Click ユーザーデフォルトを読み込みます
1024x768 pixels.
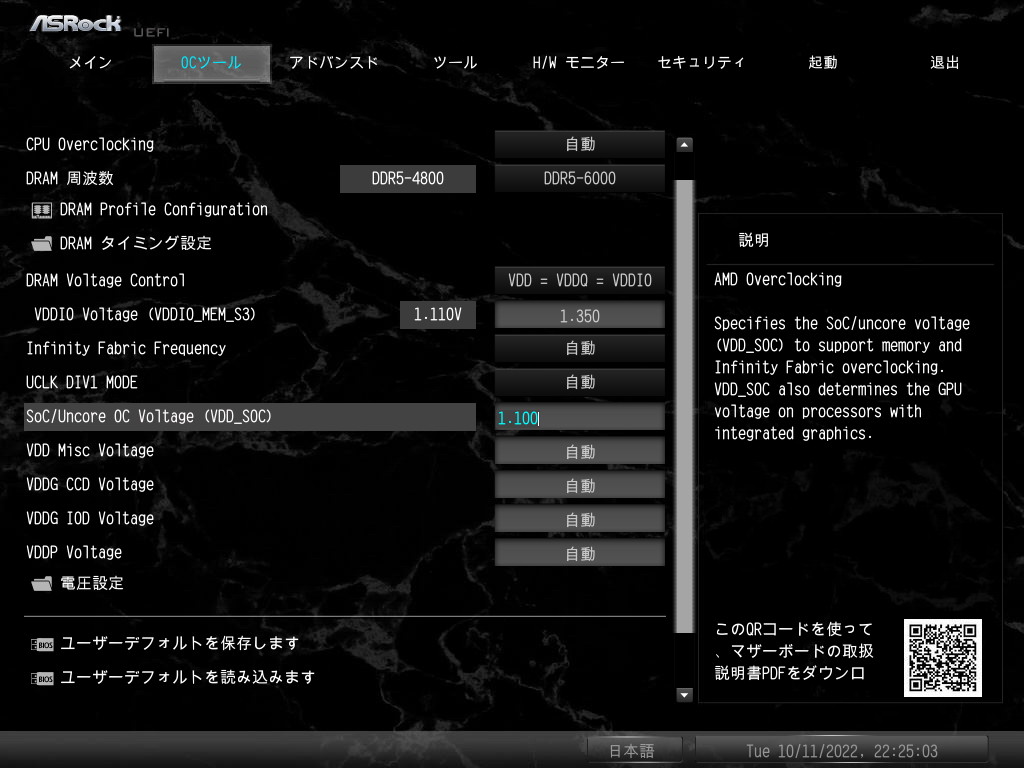click(187, 678)
